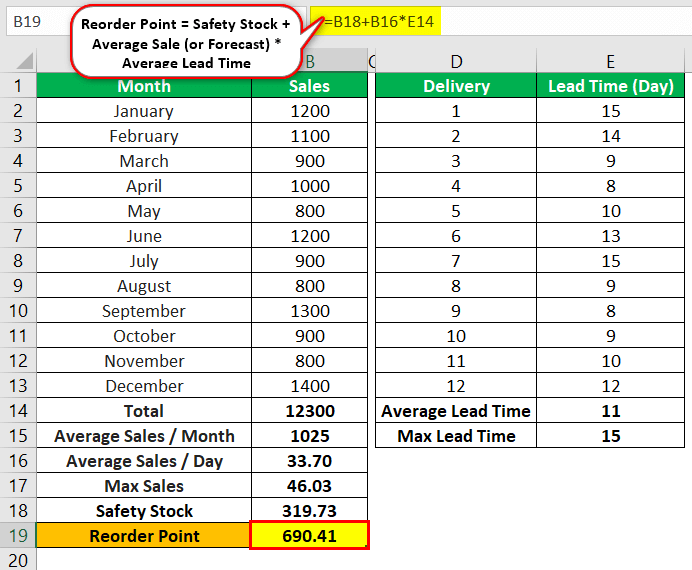692x570 pixels.
Task: Click April sales value 1000
Action: 309,186
